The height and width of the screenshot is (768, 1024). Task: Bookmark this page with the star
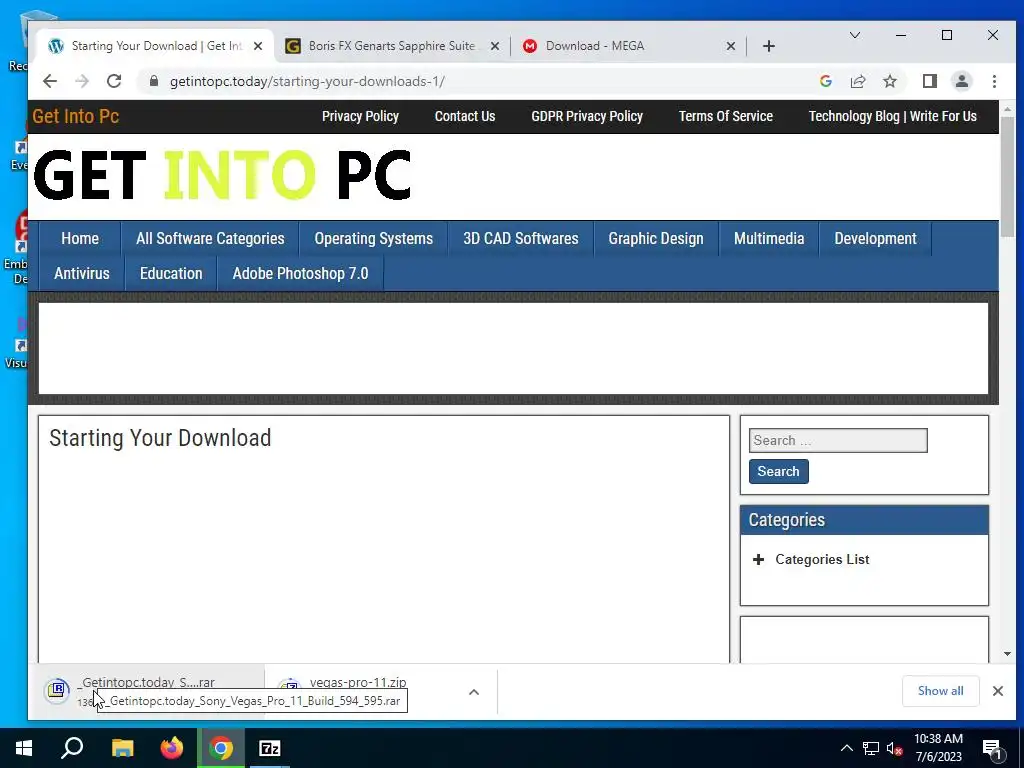[x=889, y=81]
